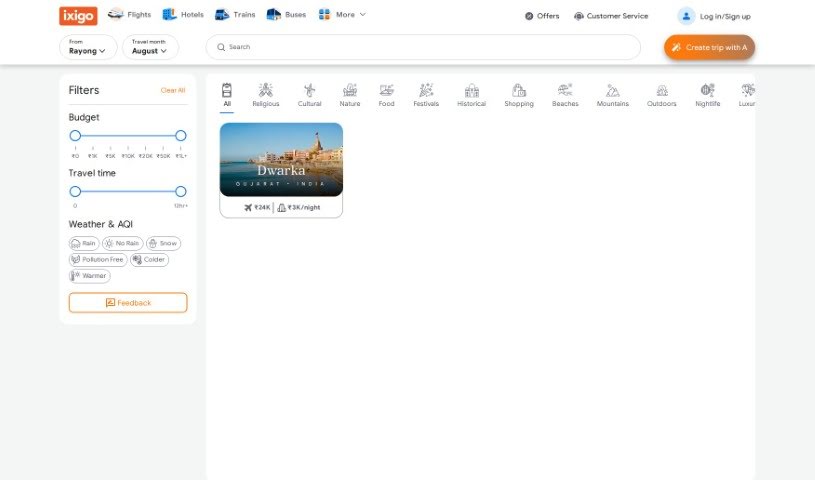
Task: Select the Luxury category
Action: pos(747,95)
